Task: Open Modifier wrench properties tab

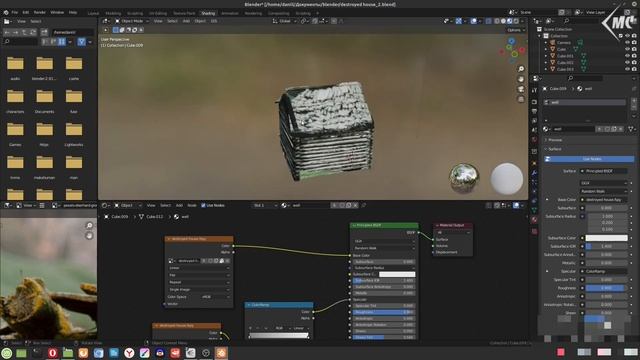Action: pyautogui.click(x=535, y=173)
